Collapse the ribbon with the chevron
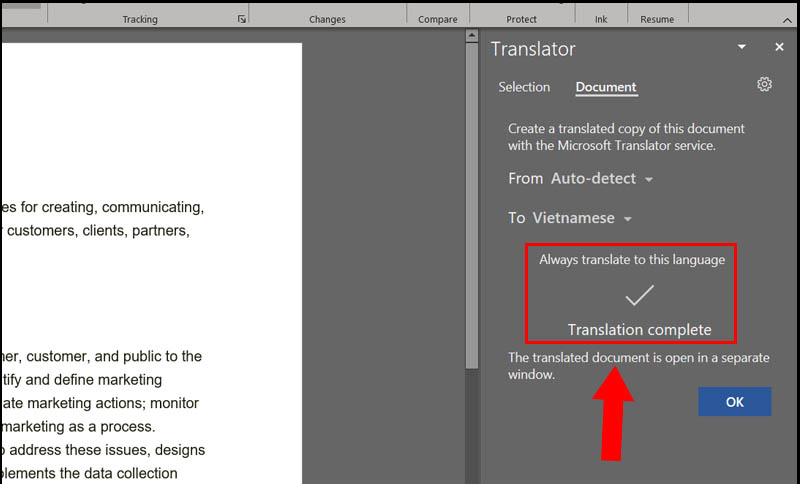 pyautogui.click(x=787, y=20)
